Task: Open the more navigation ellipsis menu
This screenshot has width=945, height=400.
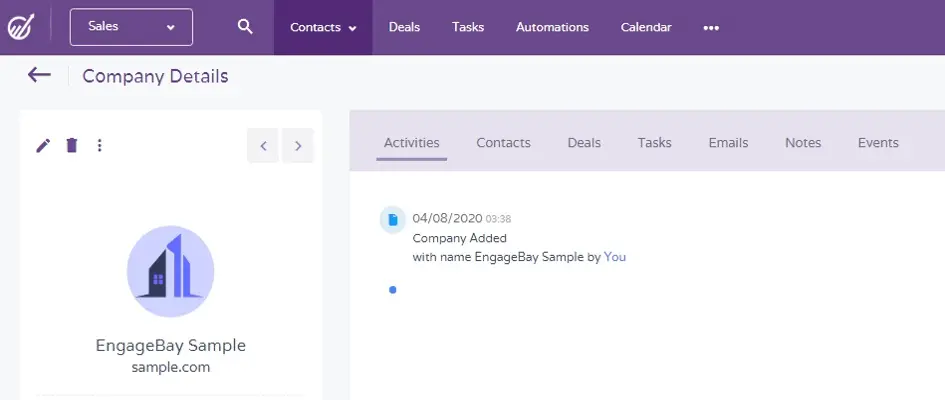Action: 711,28
